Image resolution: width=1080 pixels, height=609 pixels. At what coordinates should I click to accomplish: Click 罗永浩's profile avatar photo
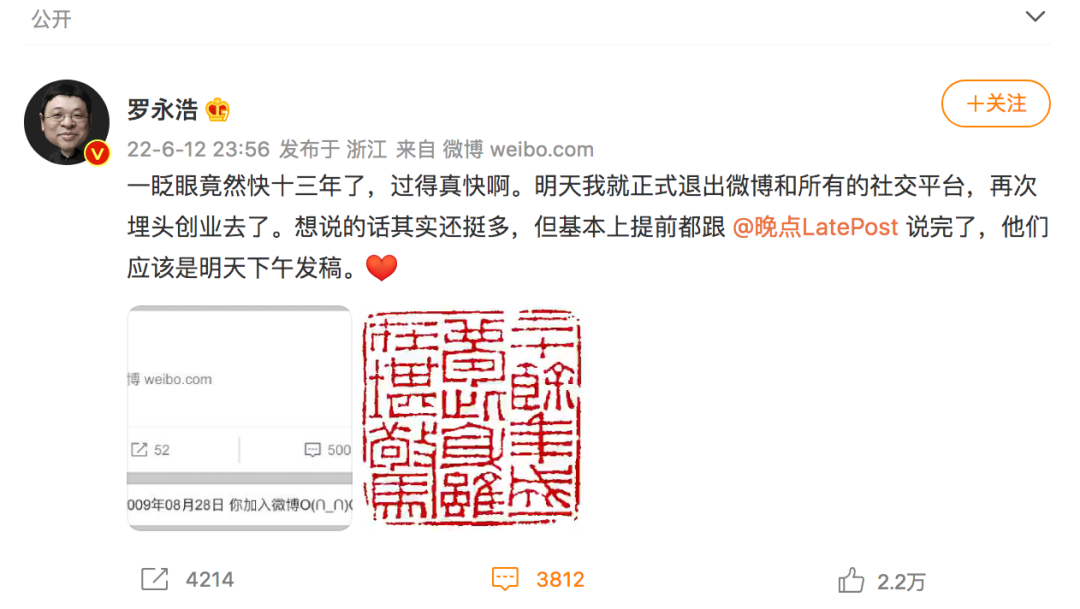(67, 122)
